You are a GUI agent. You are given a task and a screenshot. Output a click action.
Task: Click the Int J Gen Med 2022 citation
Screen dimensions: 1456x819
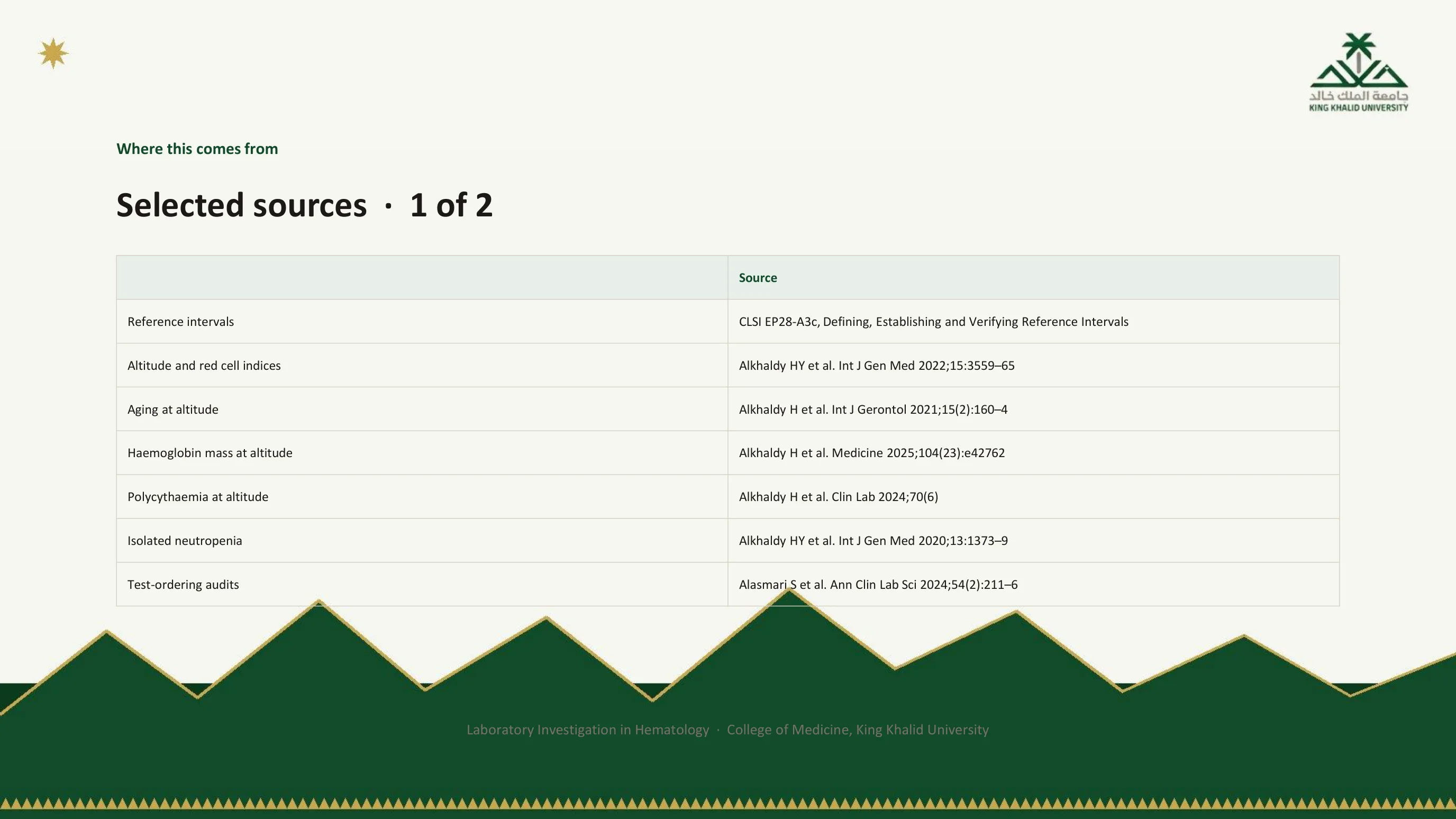coord(877,366)
